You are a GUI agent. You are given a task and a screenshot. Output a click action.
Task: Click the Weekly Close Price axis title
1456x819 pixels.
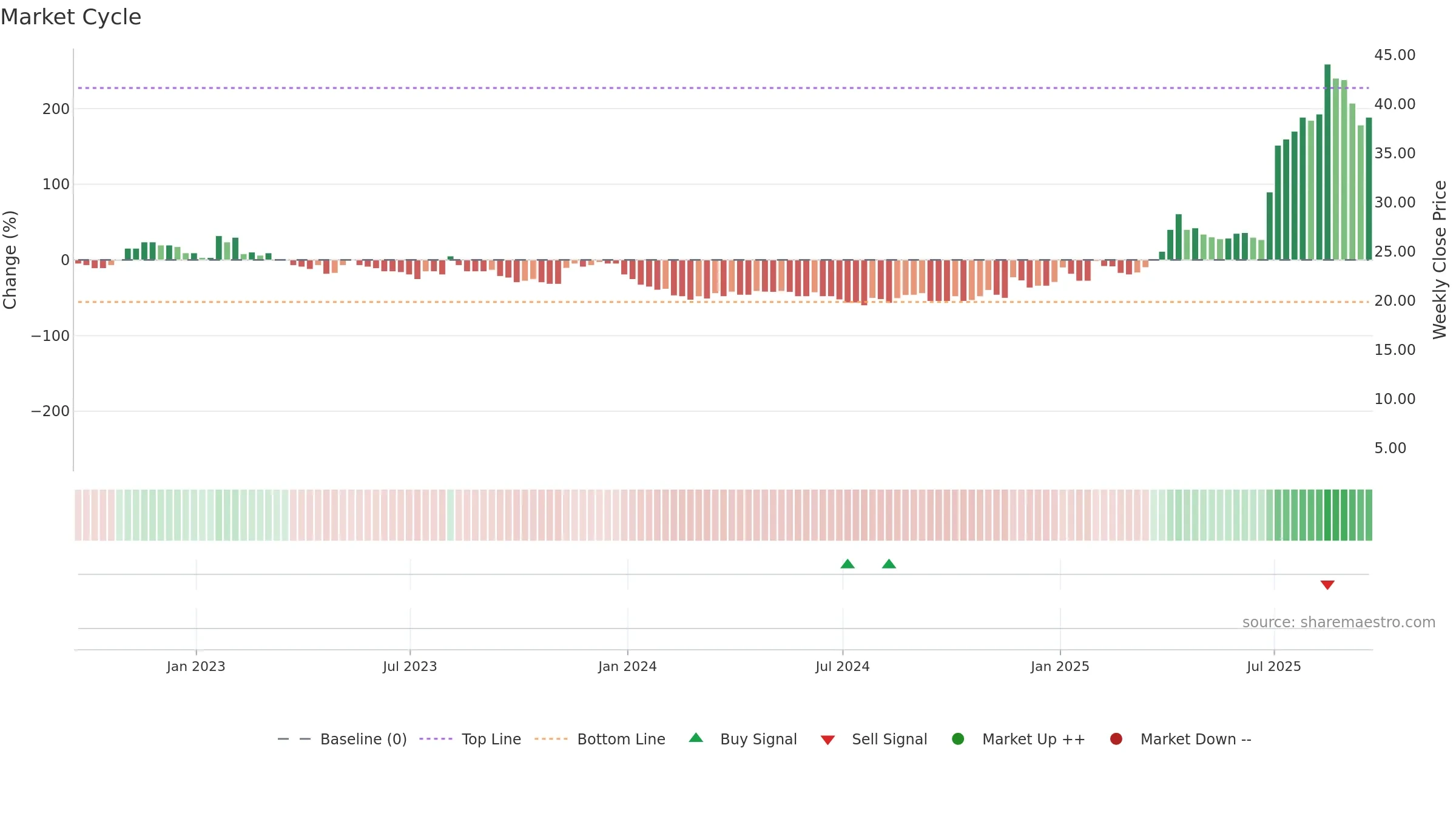pyautogui.click(x=1440, y=260)
